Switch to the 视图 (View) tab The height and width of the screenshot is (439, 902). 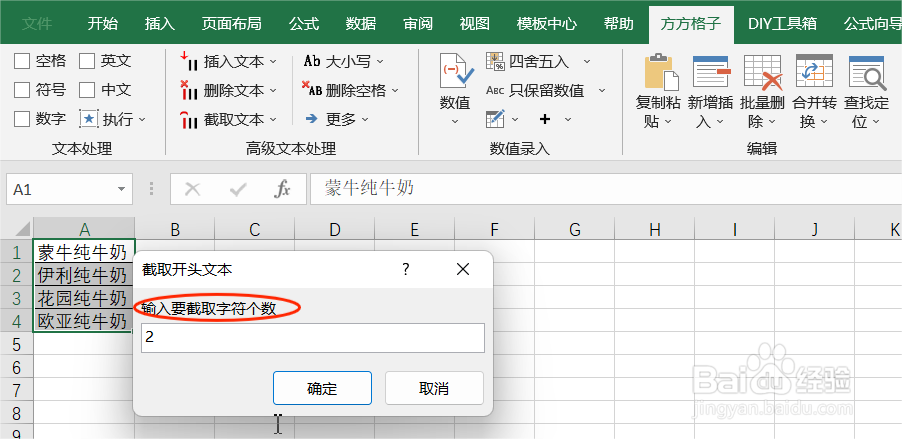point(475,24)
